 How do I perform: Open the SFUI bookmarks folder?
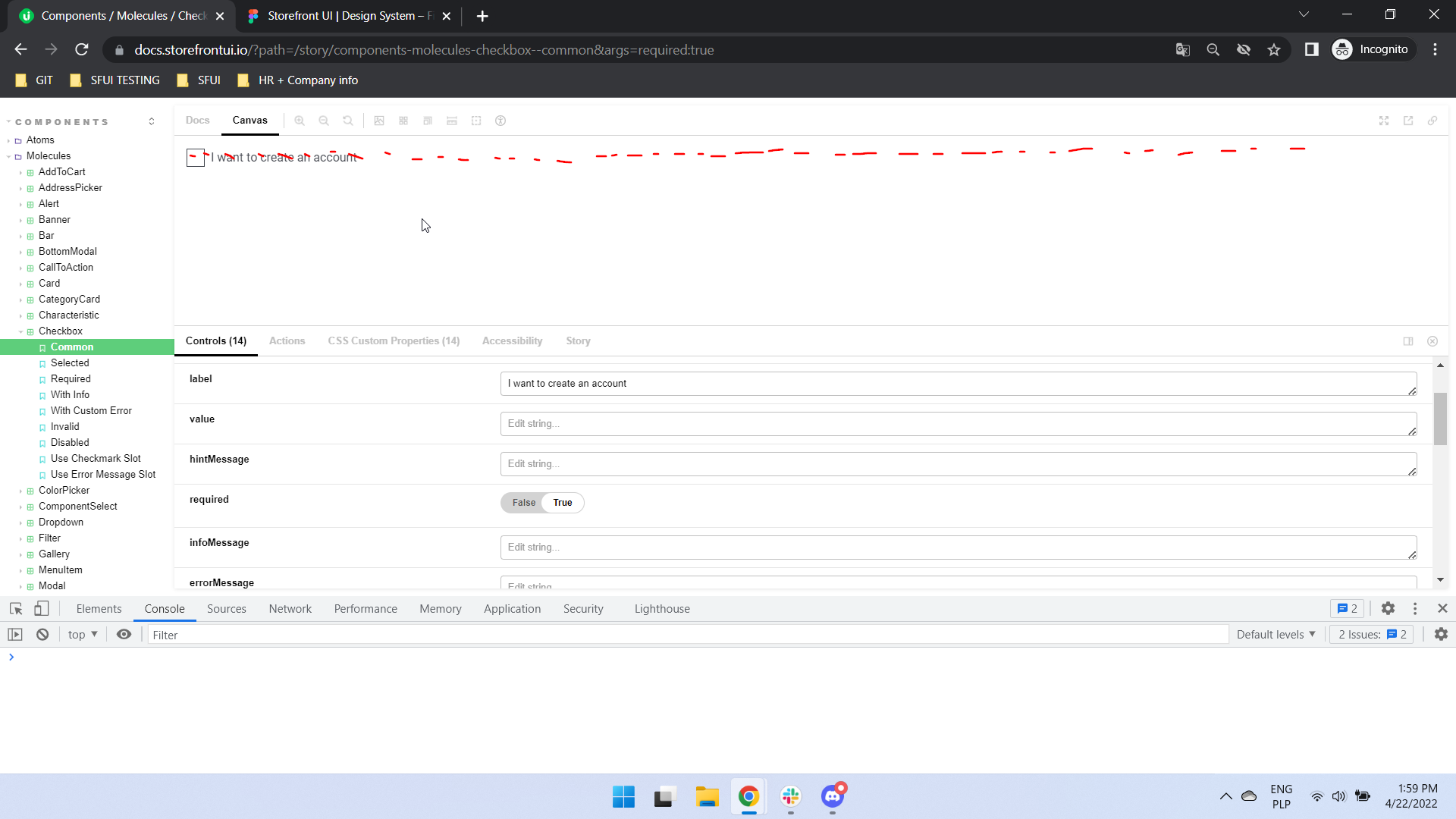[x=199, y=80]
